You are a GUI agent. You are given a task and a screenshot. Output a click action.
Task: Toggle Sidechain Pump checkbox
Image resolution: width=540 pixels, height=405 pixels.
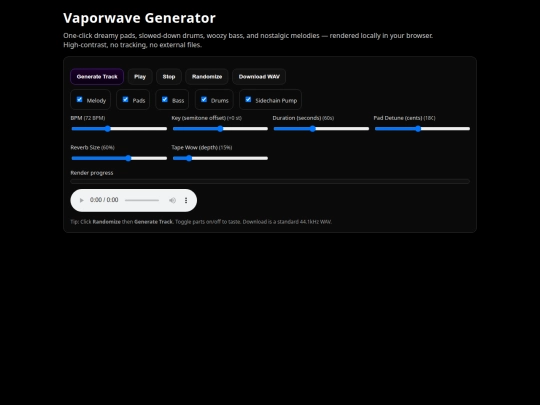coord(248,100)
